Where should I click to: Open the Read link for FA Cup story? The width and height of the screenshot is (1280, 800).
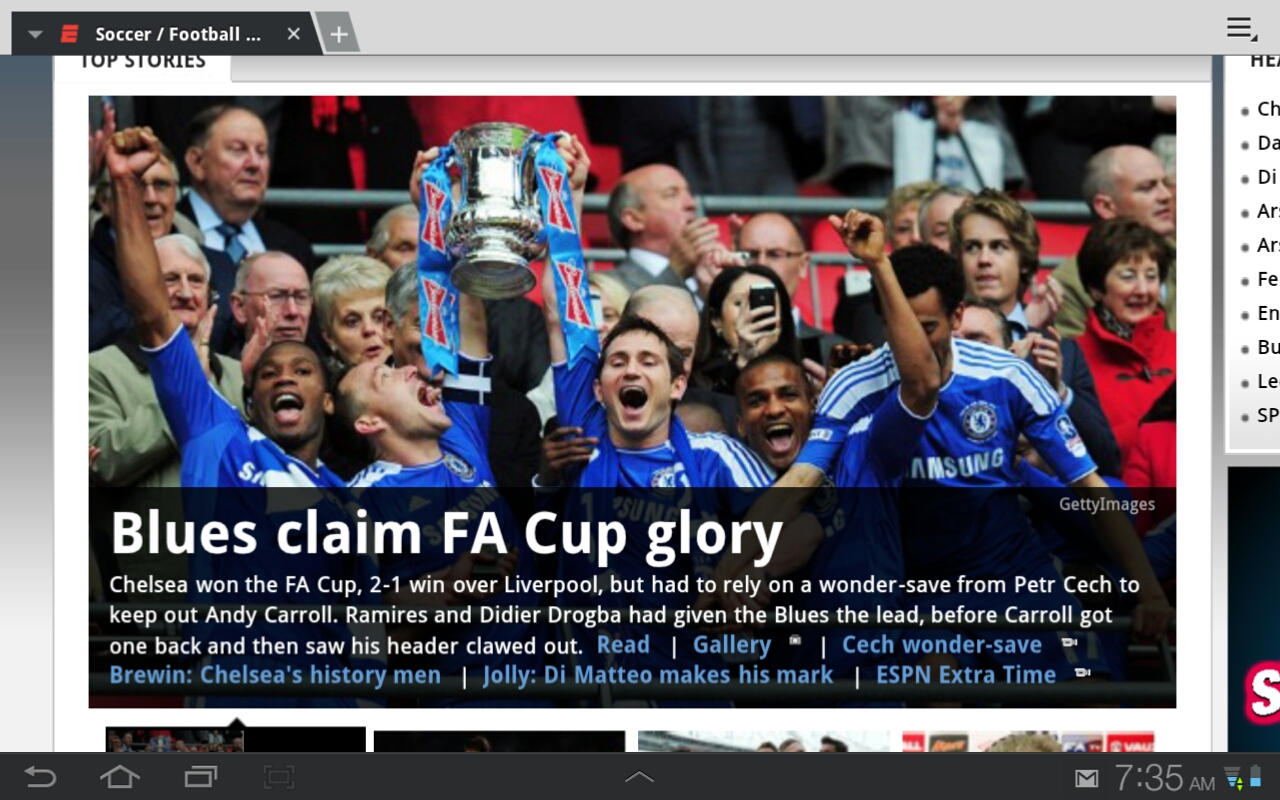point(623,645)
